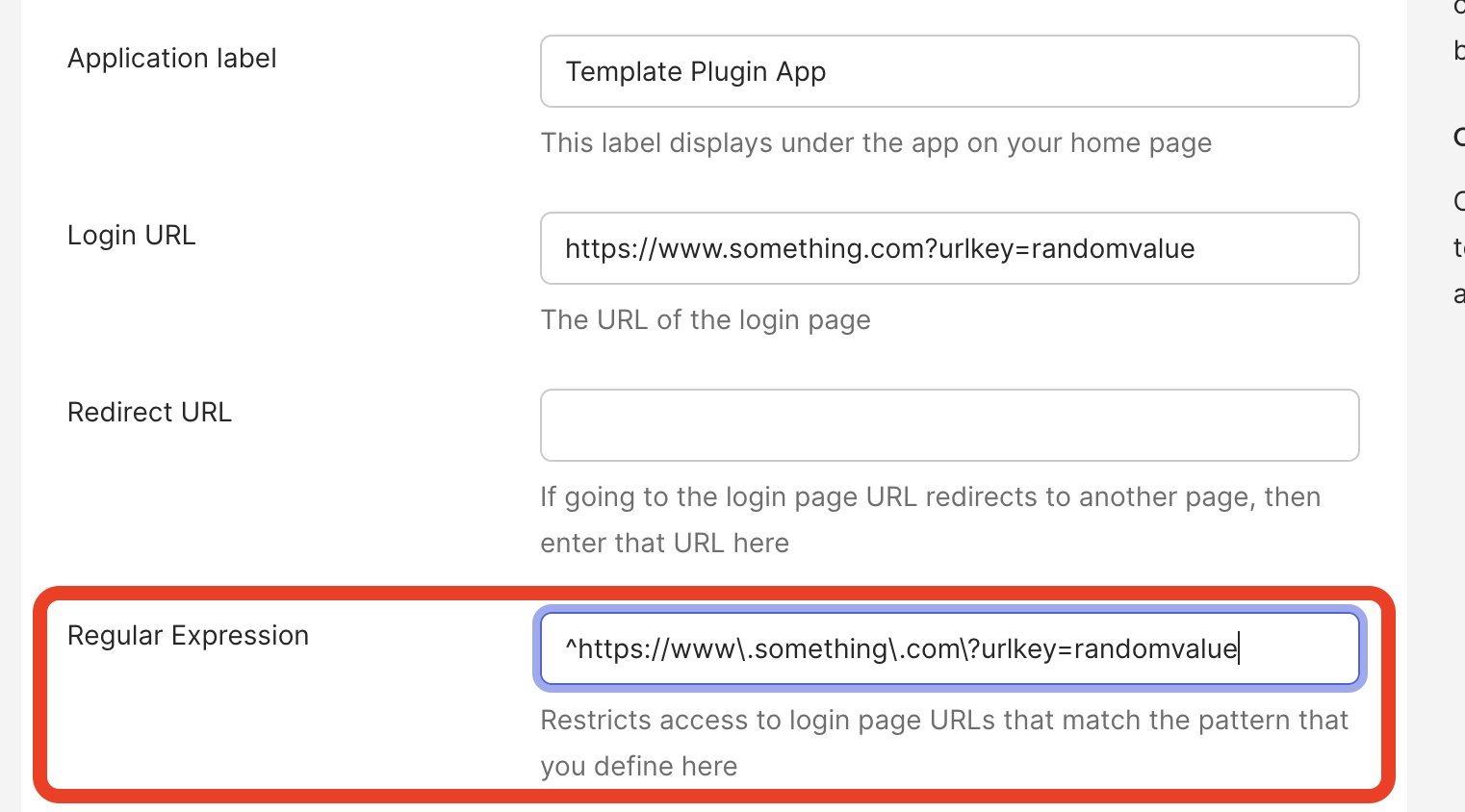Click the "This label displays under the app" hint
1465x812 pixels.
click(875, 143)
